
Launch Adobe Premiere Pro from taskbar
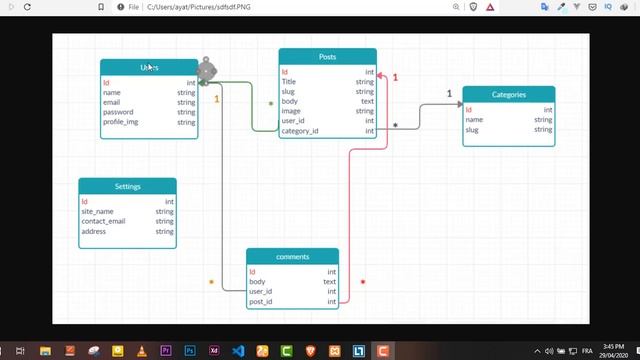tap(166, 351)
